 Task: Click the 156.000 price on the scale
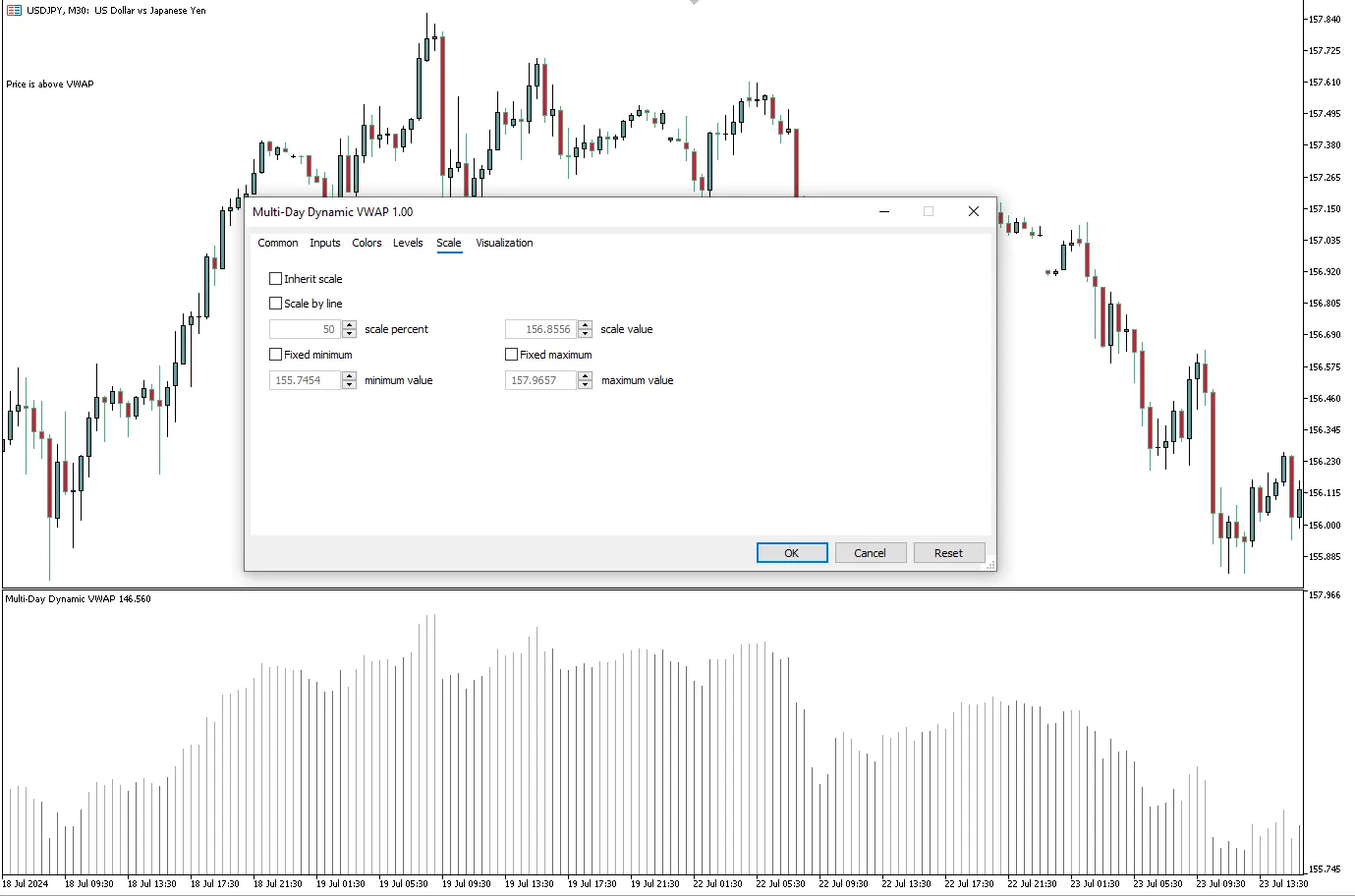[1325, 525]
